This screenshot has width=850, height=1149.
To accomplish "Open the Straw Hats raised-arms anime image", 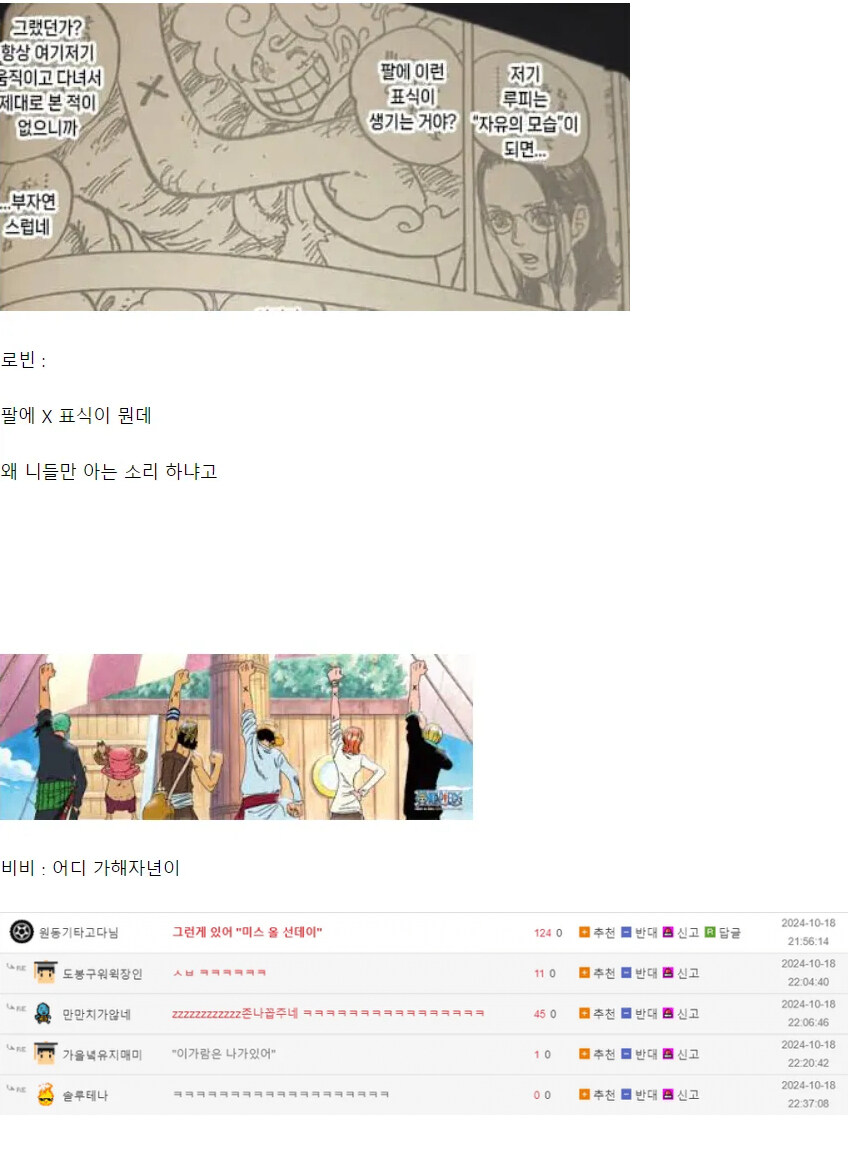I will point(236,736).
